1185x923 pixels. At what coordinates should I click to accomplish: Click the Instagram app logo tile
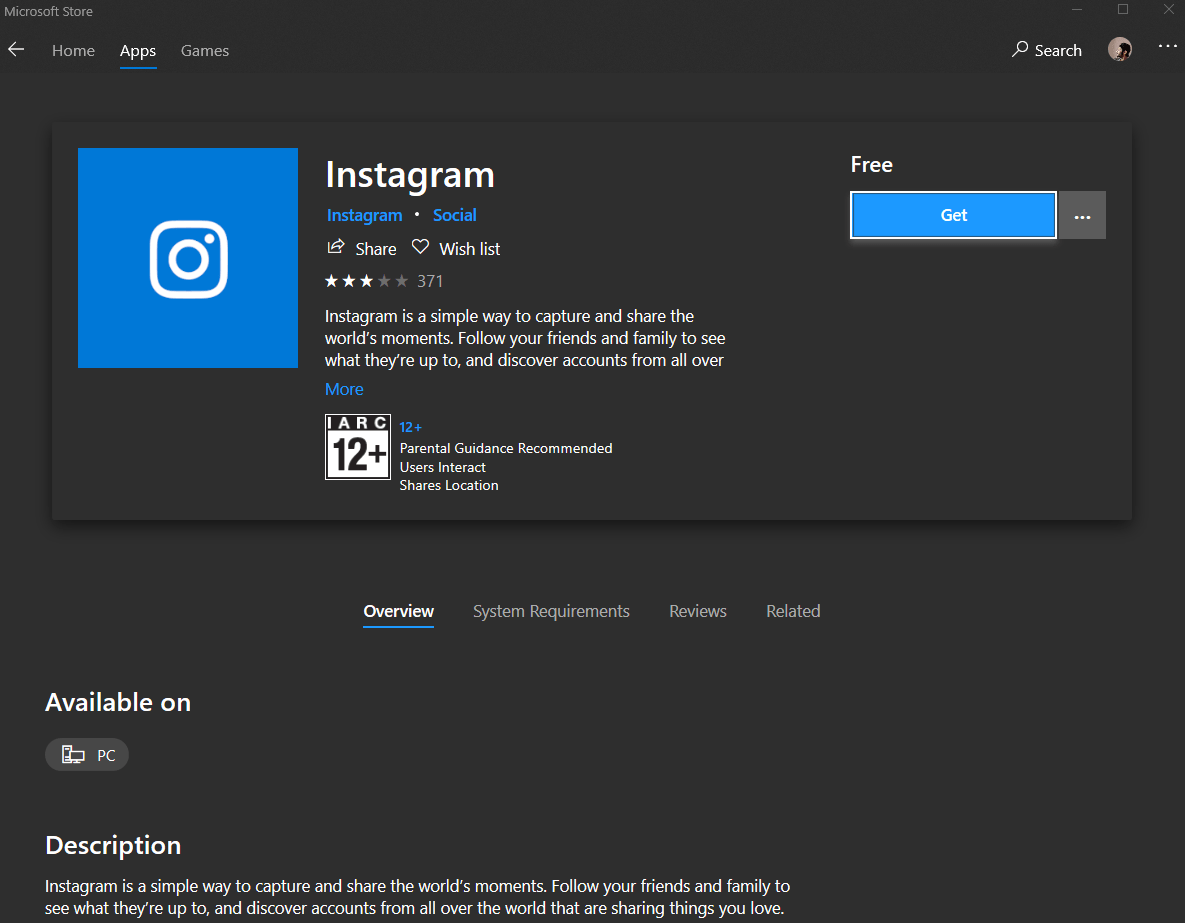click(x=188, y=258)
